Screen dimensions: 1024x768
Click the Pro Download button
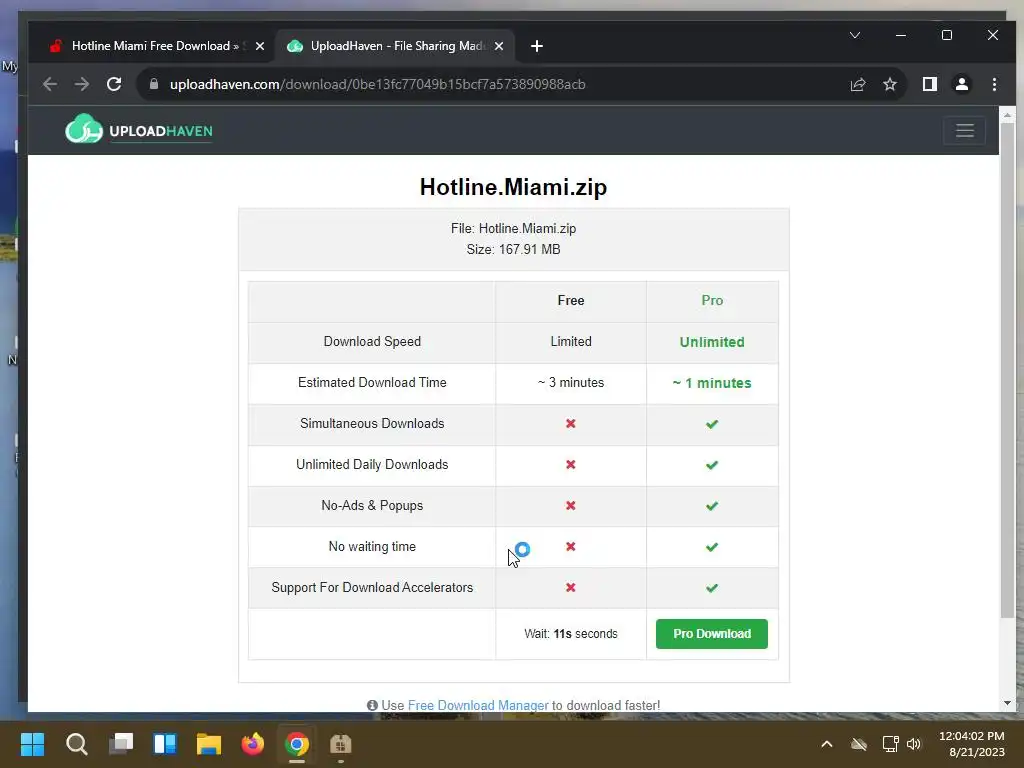(x=712, y=633)
